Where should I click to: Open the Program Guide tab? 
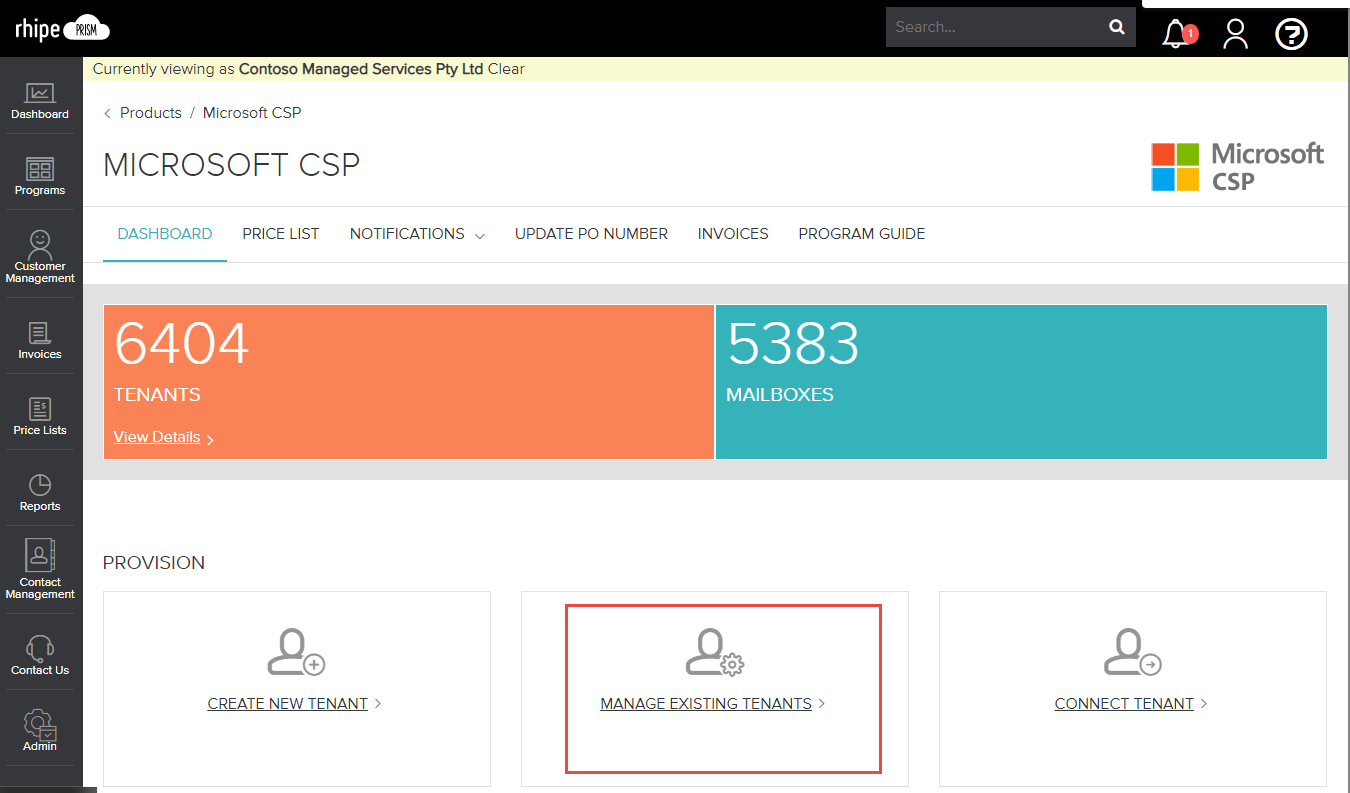click(861, 233)
